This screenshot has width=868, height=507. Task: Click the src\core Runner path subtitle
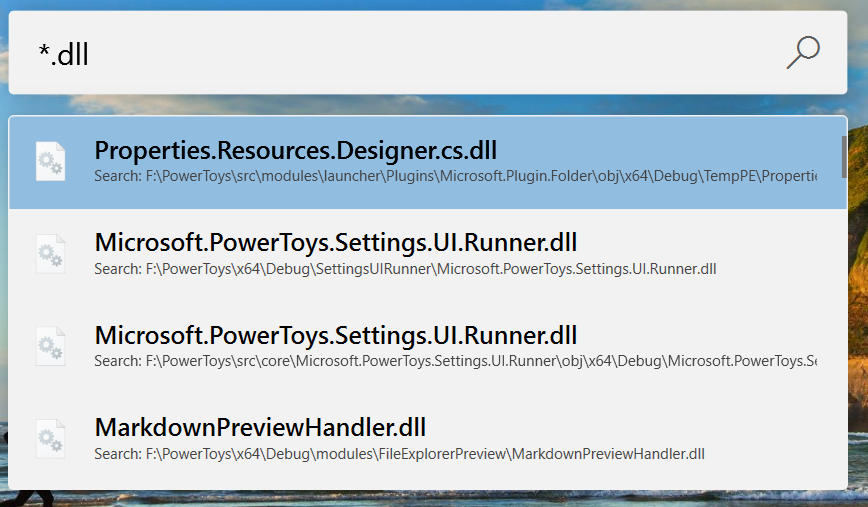455,361
